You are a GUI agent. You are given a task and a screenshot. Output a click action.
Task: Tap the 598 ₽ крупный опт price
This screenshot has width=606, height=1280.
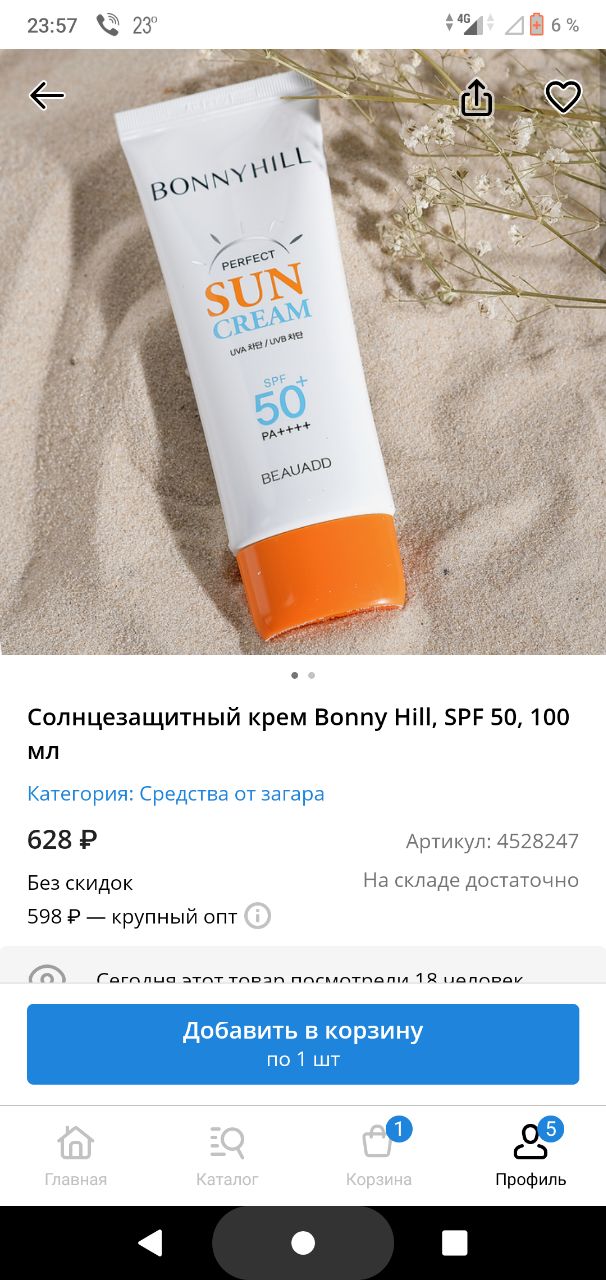click(132, 916)
